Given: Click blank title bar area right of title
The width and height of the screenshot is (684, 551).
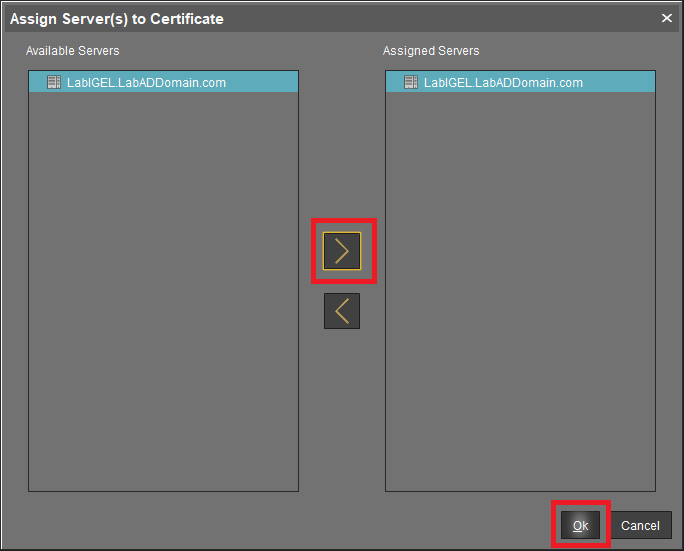Looking at the screenshot, I should 450,19.
